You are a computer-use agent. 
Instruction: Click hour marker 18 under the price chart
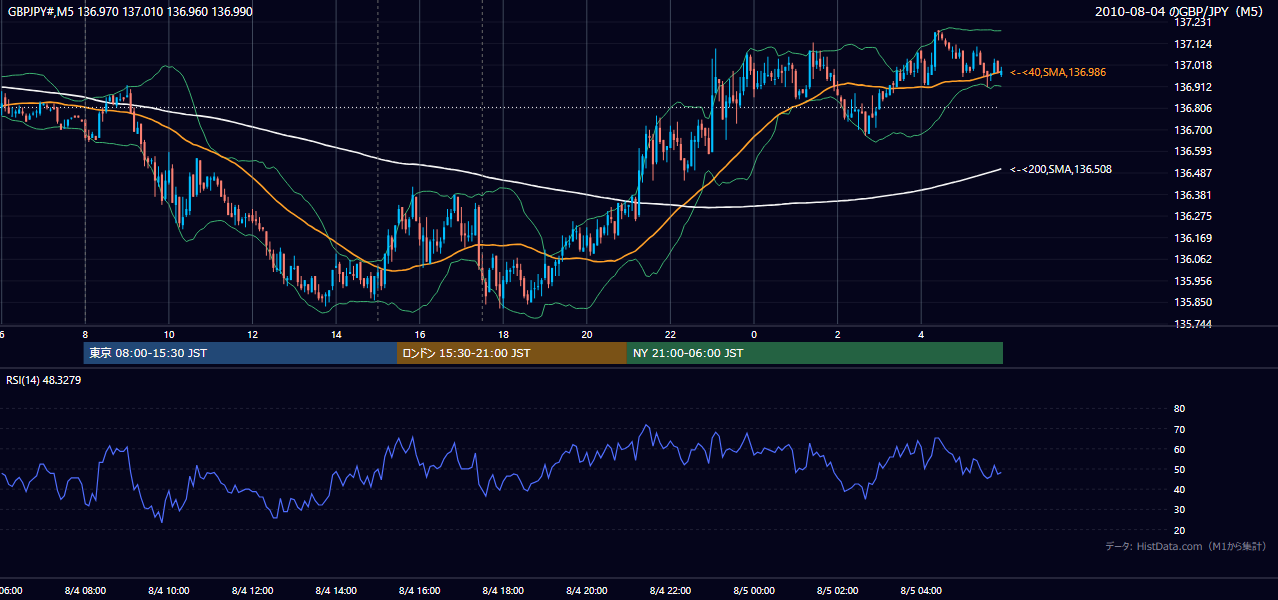(504, 334)
